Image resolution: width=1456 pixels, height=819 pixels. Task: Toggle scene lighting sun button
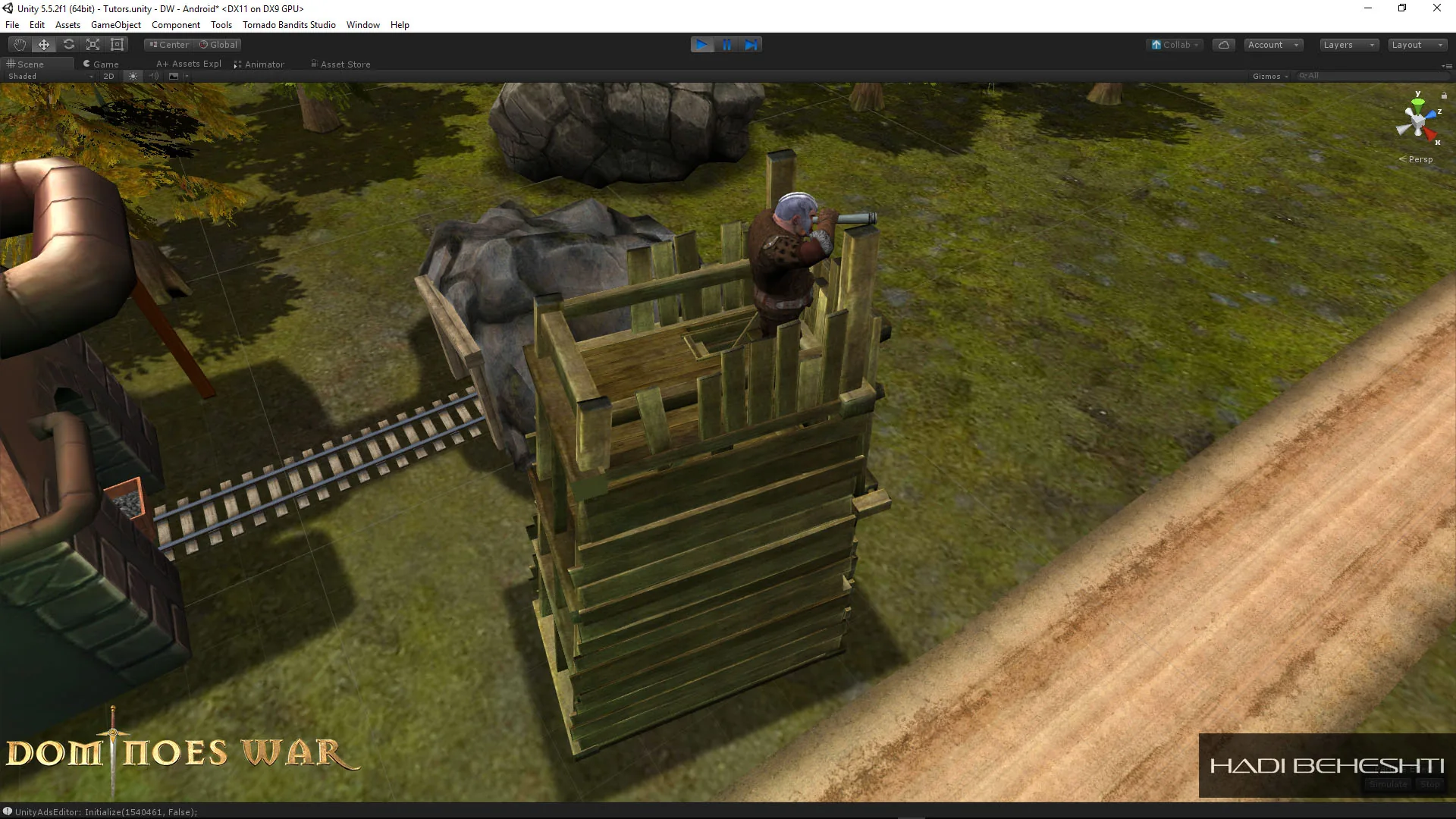tap(133, 76)
